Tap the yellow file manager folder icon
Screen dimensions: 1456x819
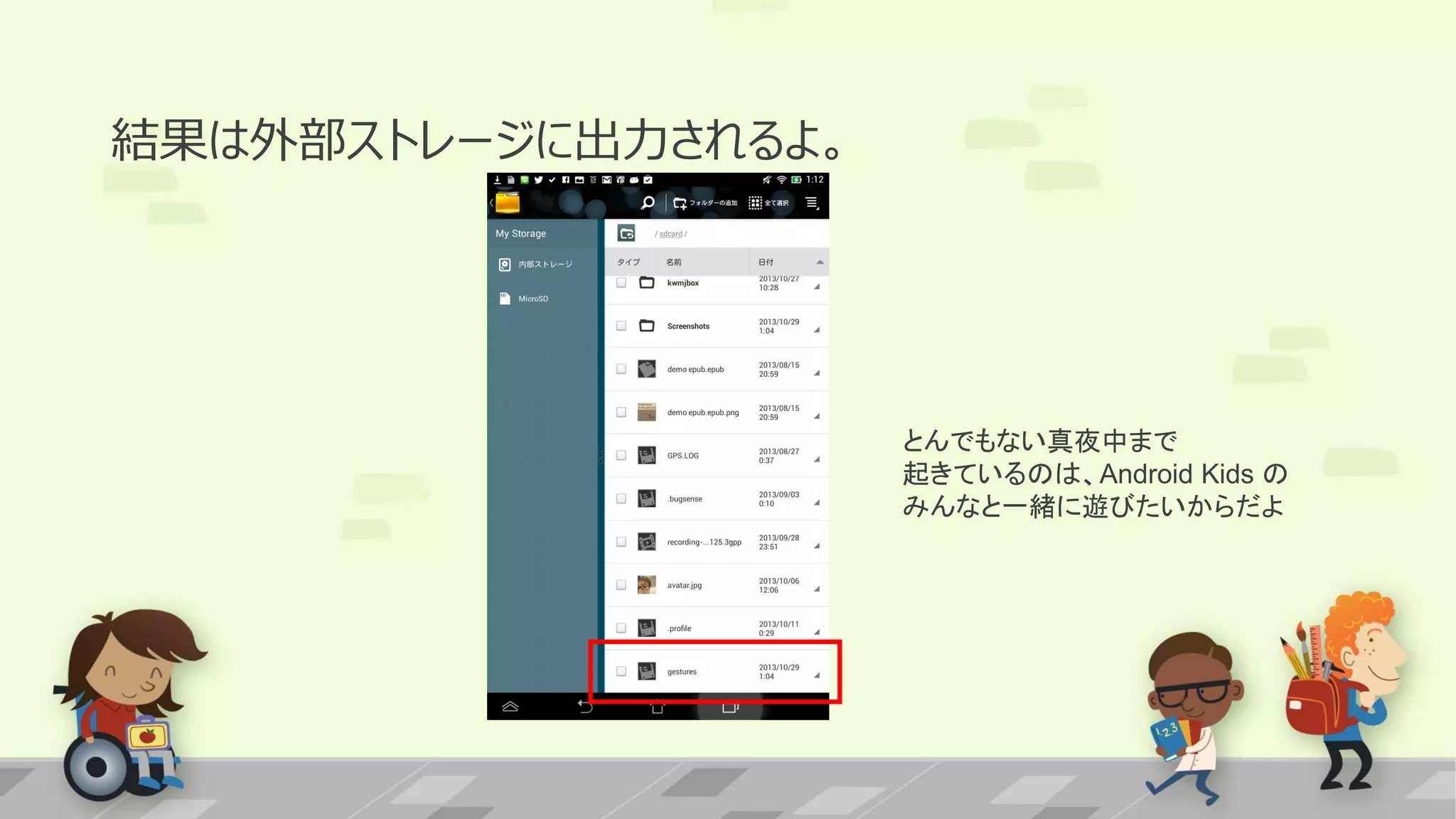pyautogui.click(x=508, y=203)
